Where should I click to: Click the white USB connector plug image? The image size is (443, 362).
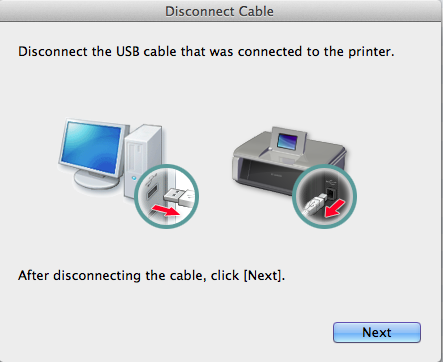pos(179,197)
